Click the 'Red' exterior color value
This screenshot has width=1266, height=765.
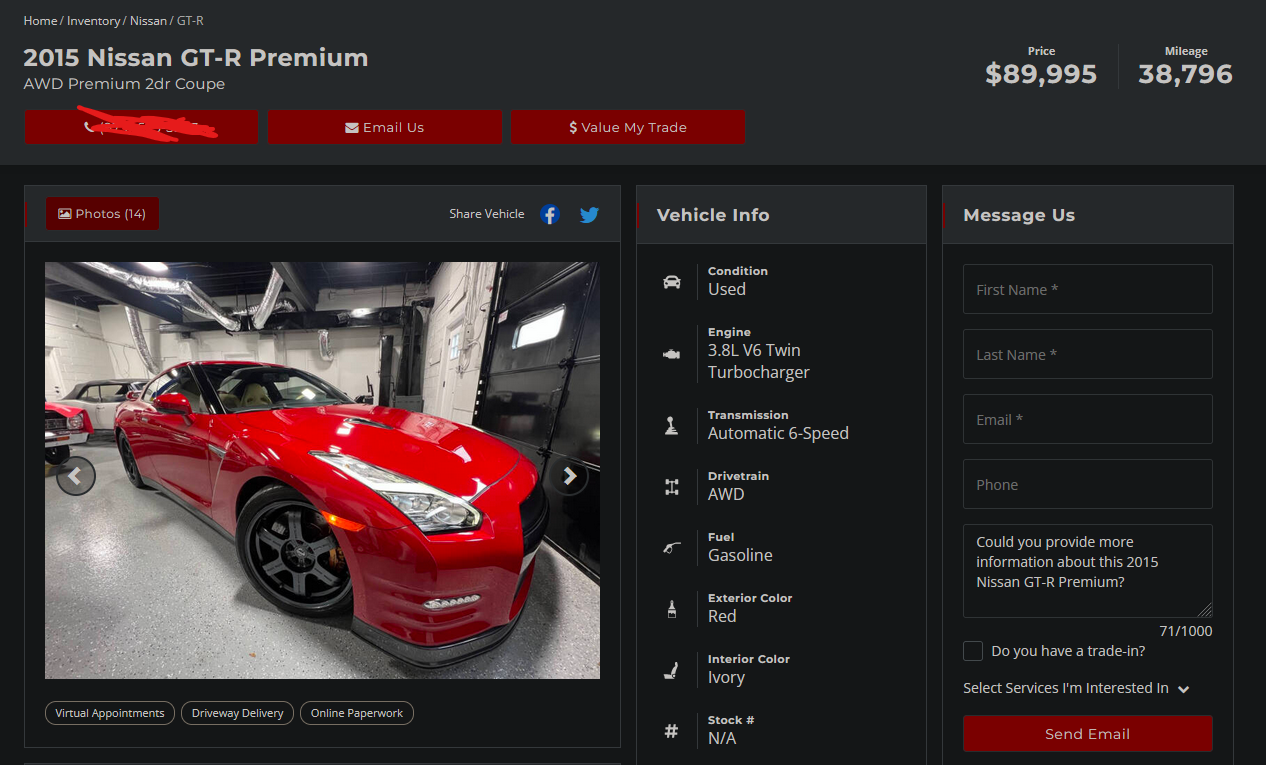point(722,616)
